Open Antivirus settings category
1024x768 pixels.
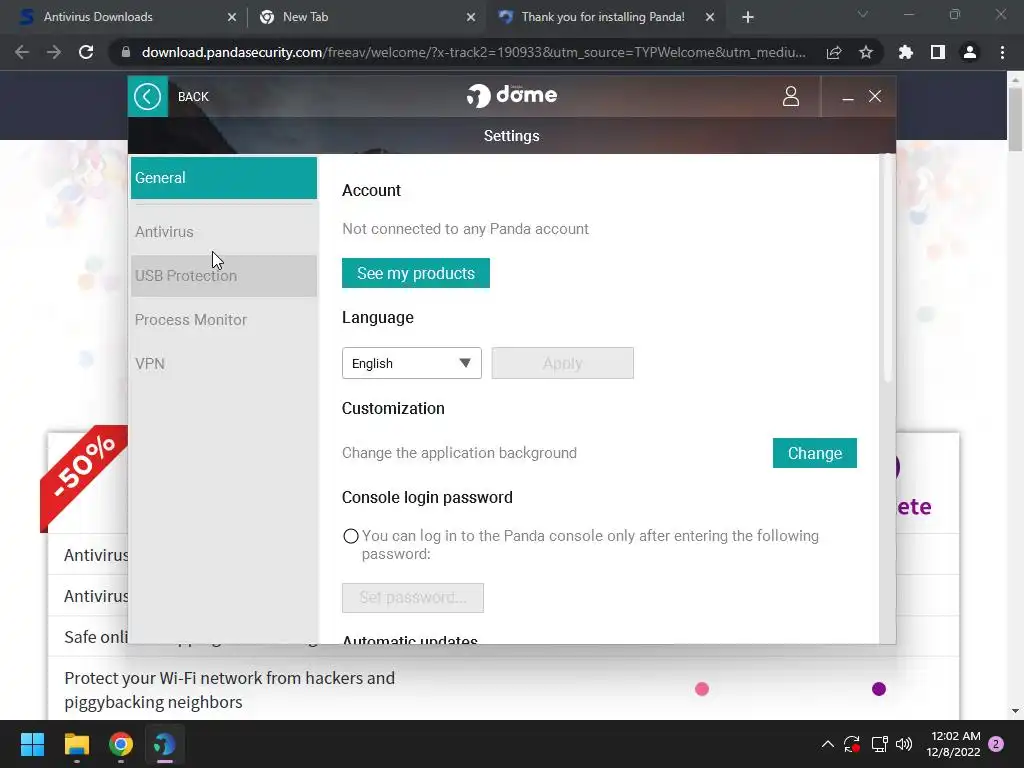point(223,232)
